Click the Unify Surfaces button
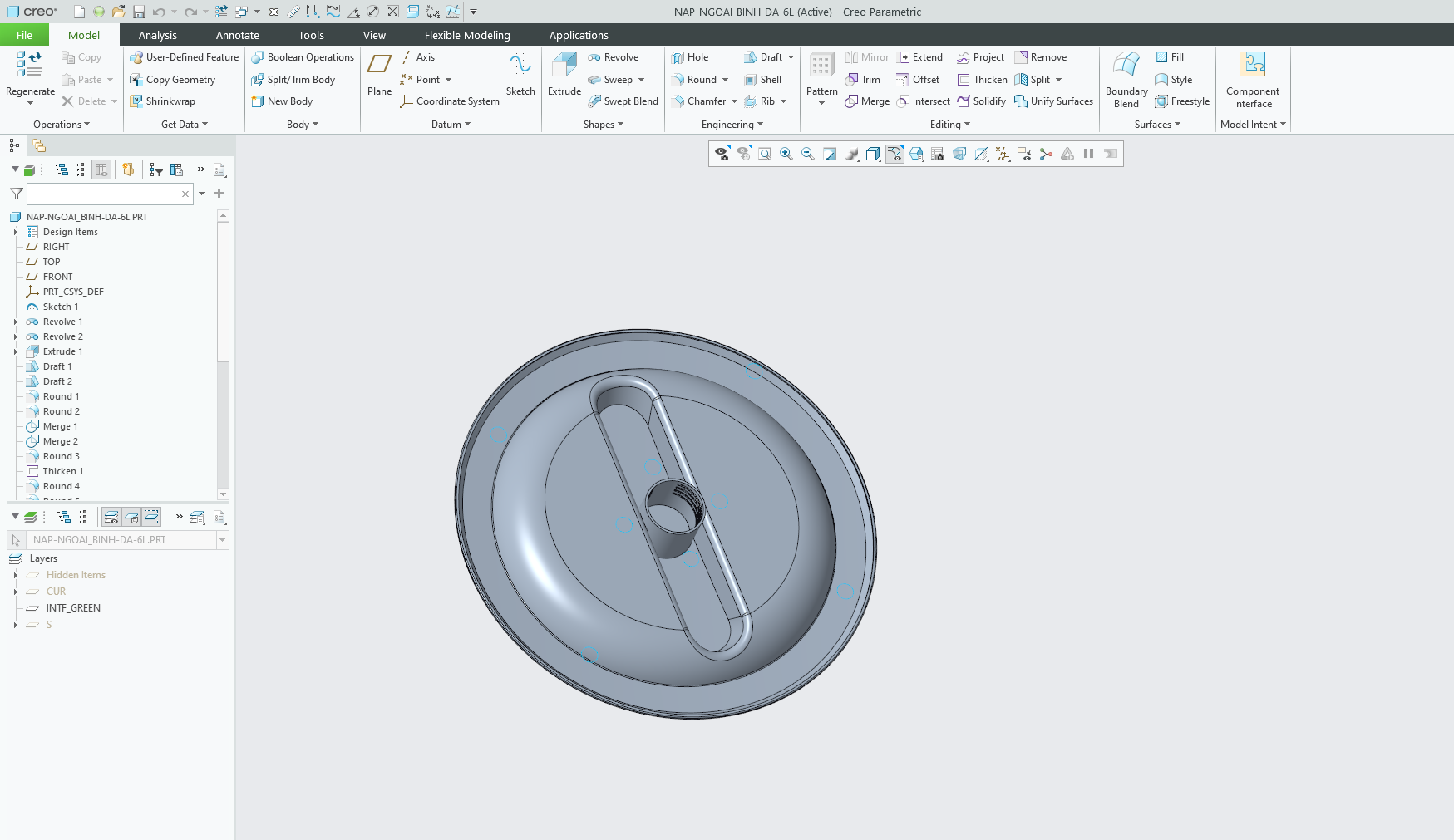Image resolution: width=1454 pixels, height=840 pixels. coord(1053,101)
